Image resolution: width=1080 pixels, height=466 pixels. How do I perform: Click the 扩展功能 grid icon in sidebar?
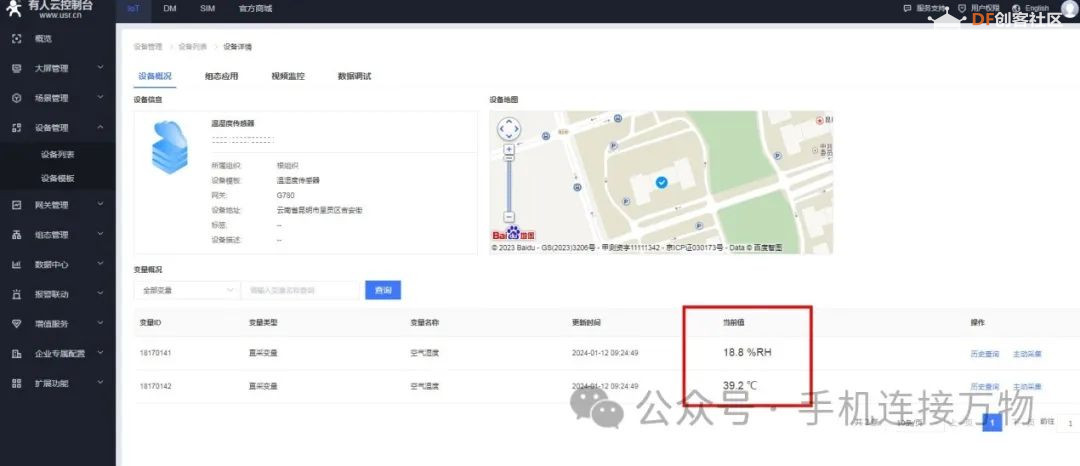[17, 383]
